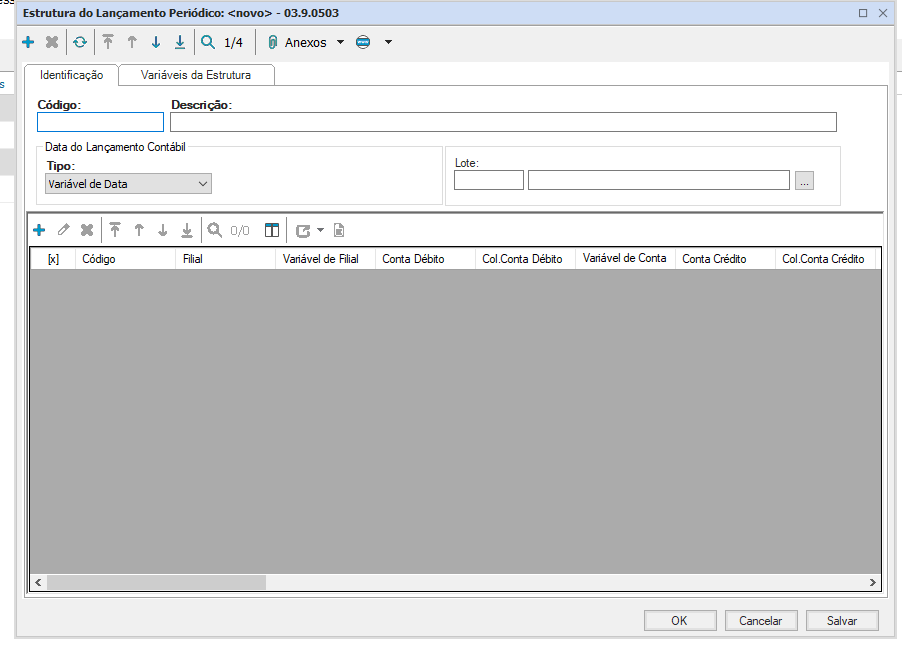Open the grid column chooser icon

[272, 230]
